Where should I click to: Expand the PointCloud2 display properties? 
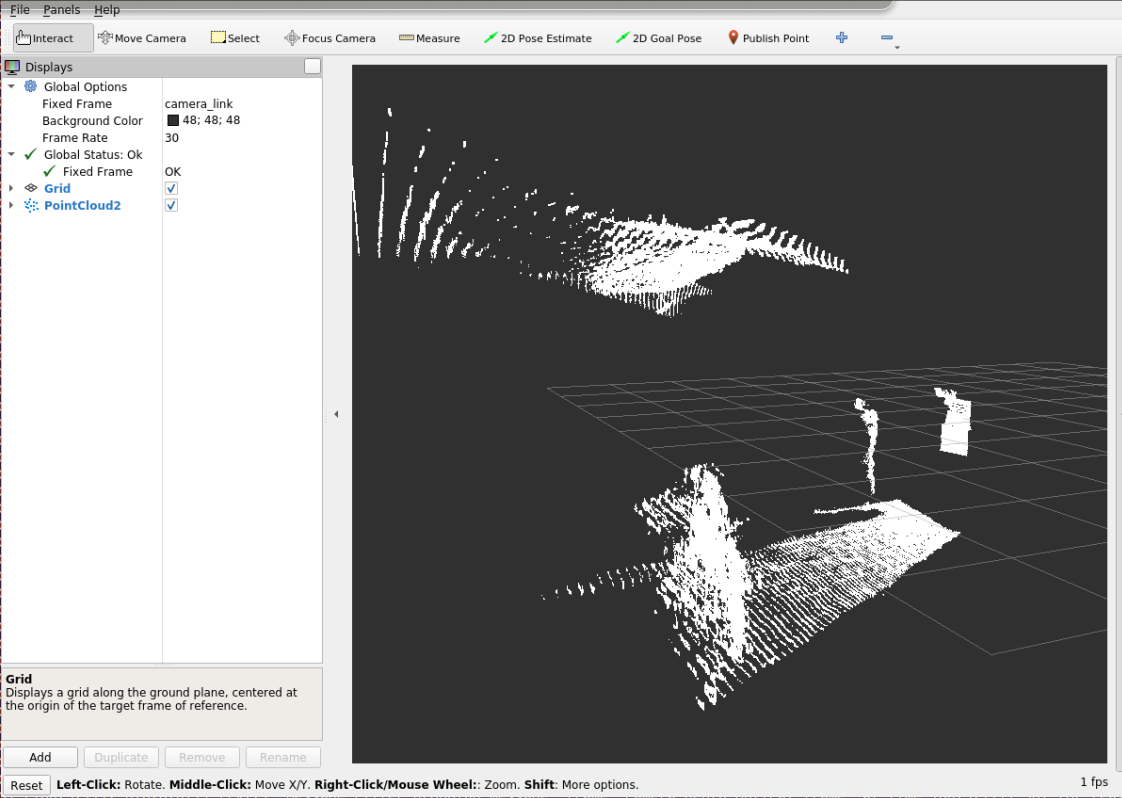11,205
